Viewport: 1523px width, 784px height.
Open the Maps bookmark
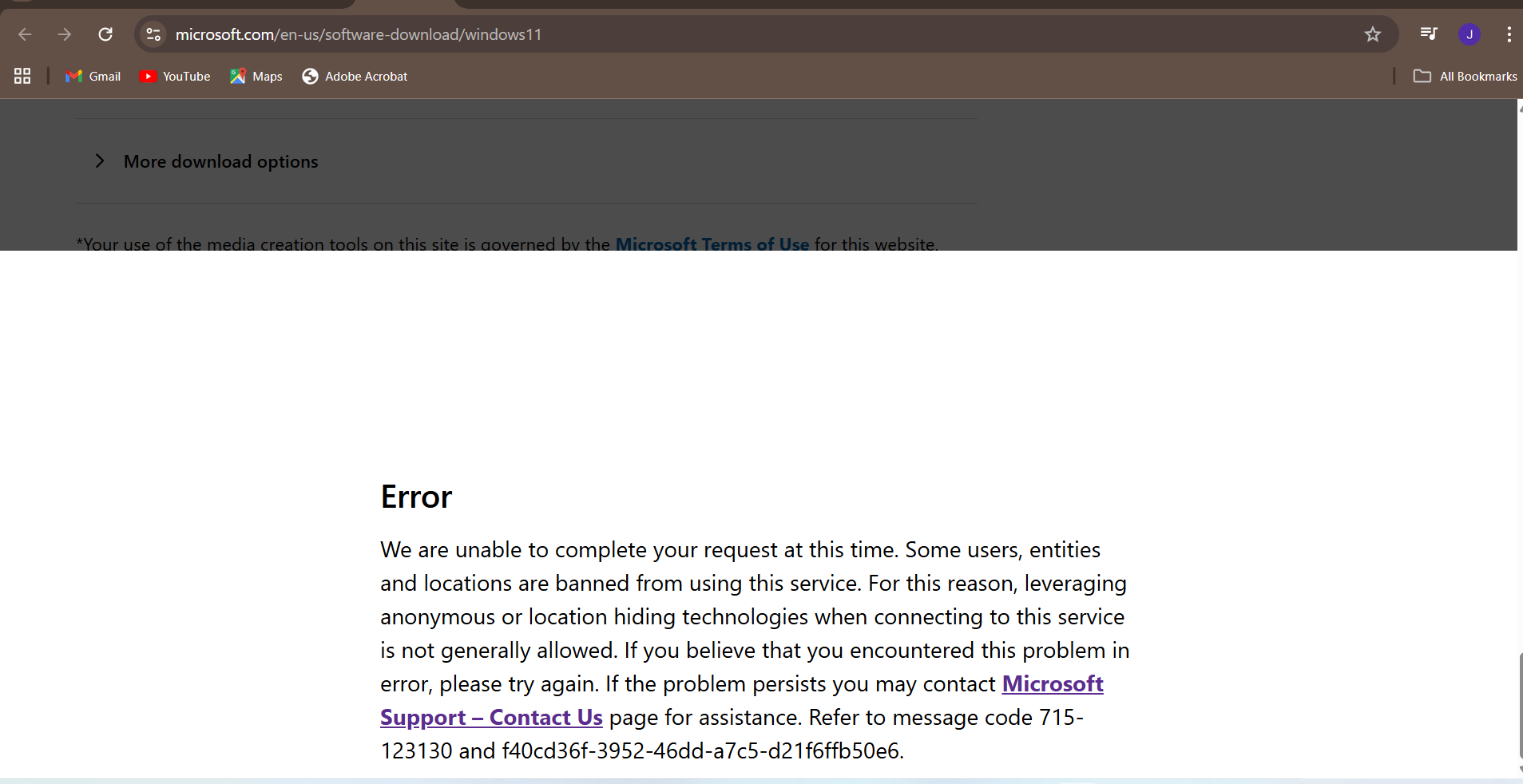pyautogui.click(x=256, y=76)
